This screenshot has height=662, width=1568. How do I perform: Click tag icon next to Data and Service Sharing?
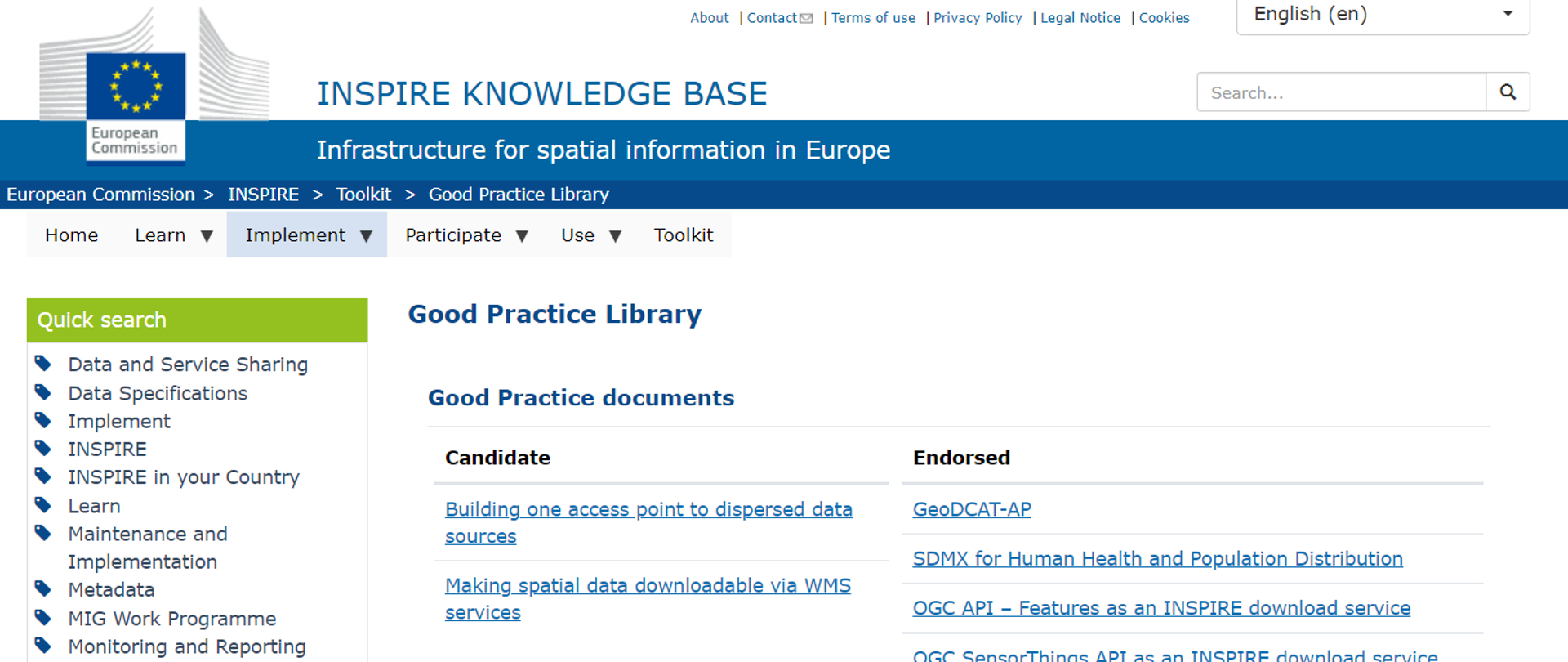(x=43, y=363)
